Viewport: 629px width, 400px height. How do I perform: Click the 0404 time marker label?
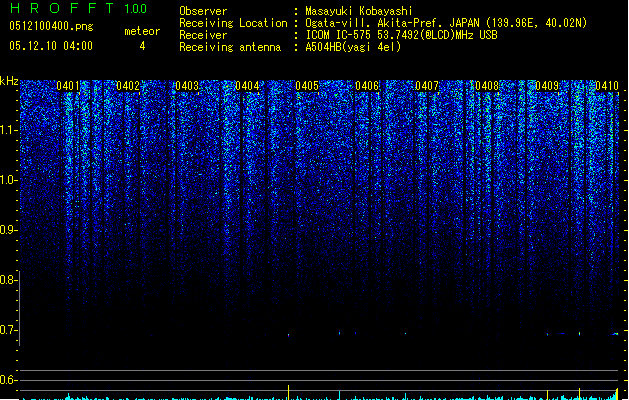[247, 86]
